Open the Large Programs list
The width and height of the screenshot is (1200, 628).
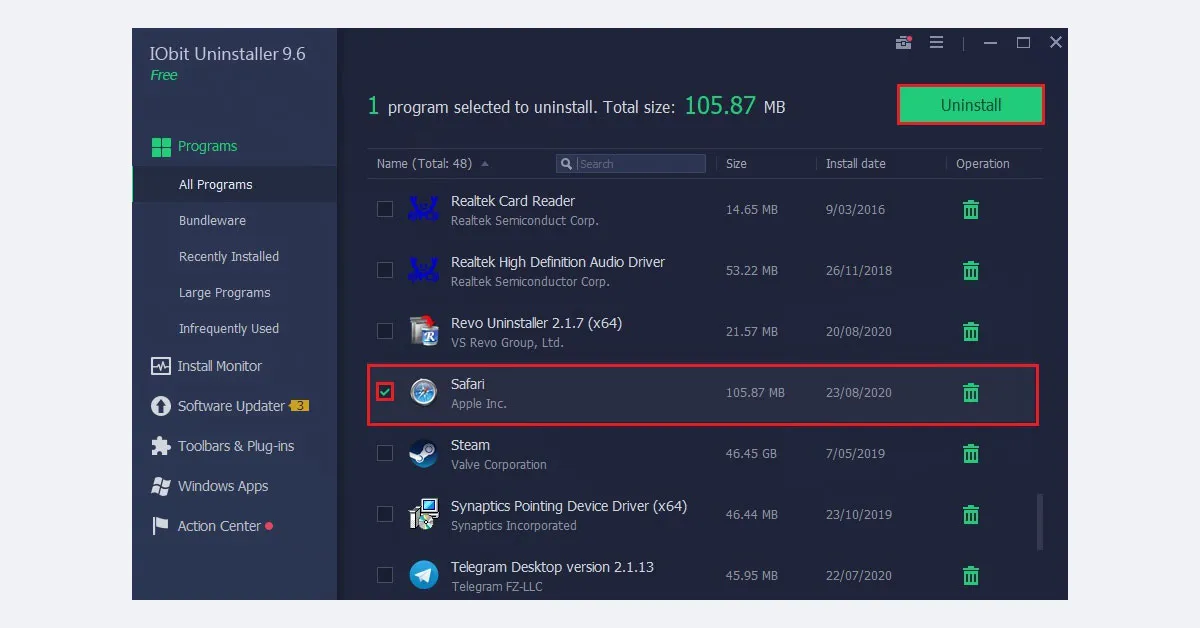(225, 292)
